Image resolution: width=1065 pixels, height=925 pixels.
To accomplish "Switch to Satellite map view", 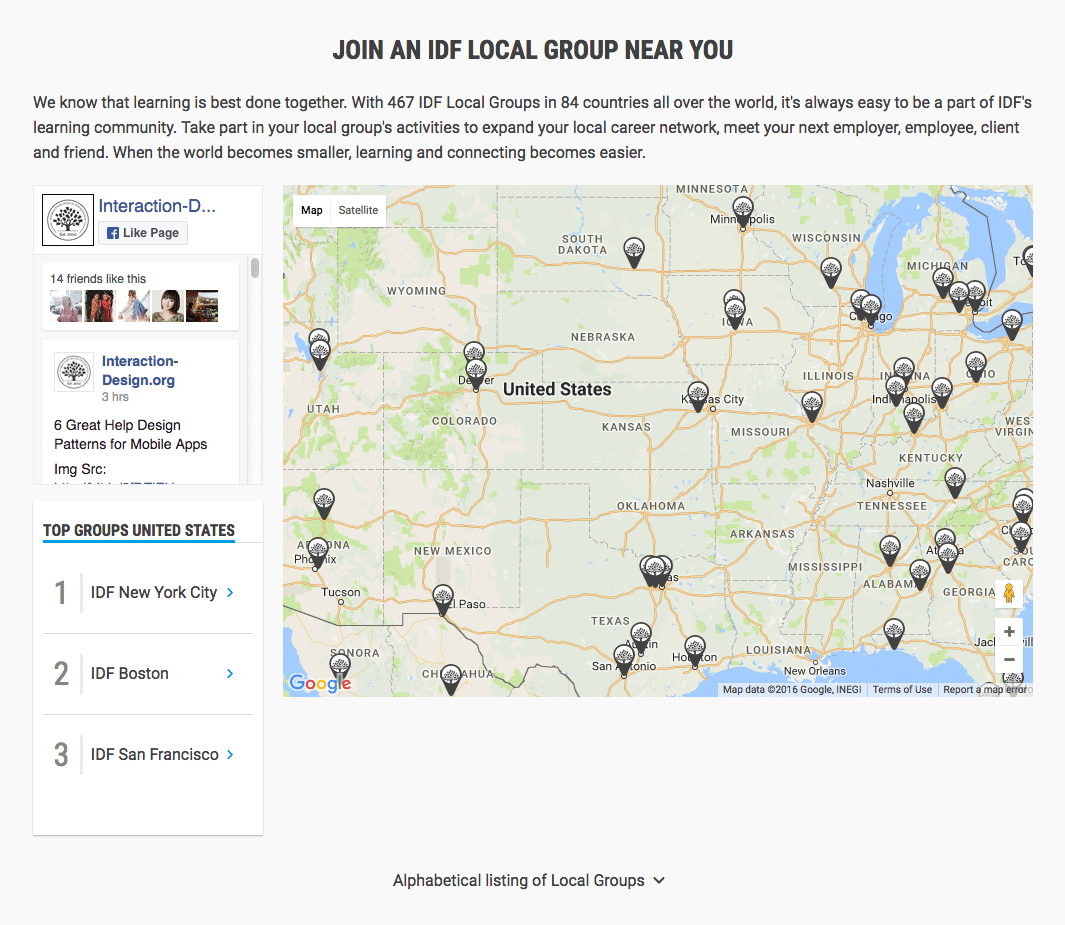I will point(358,211).
